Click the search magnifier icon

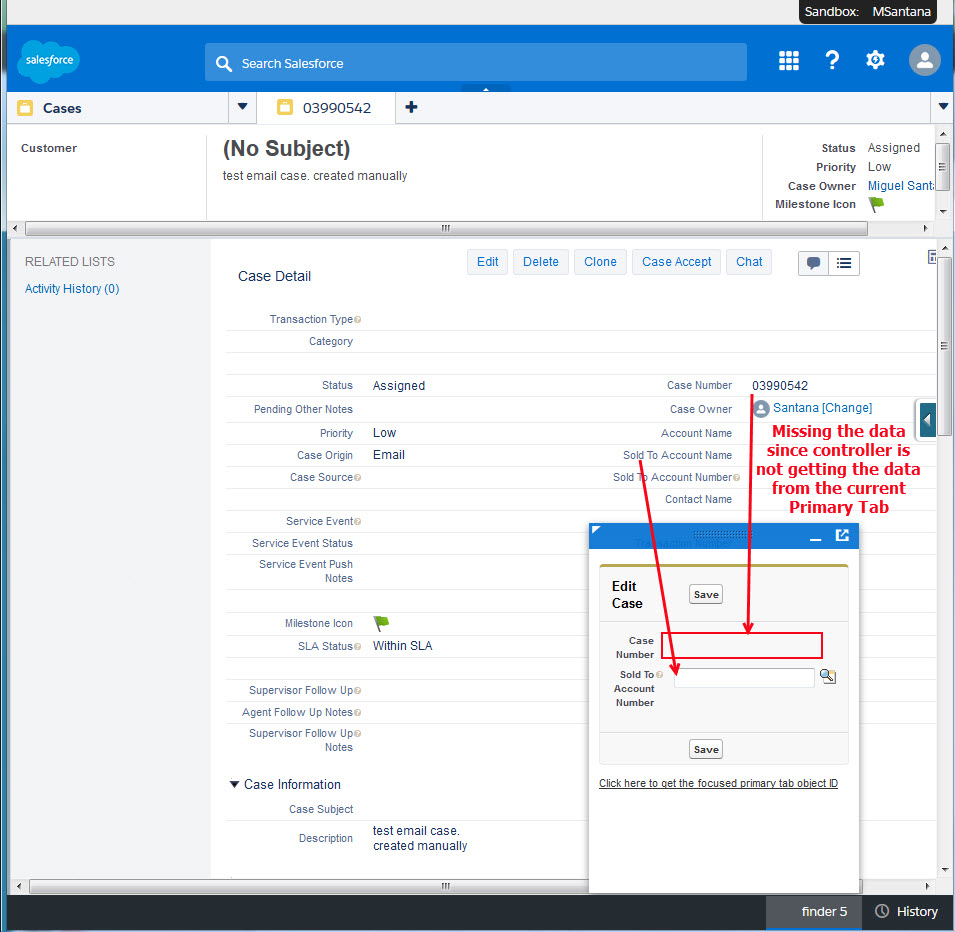[x=224, y=63]
